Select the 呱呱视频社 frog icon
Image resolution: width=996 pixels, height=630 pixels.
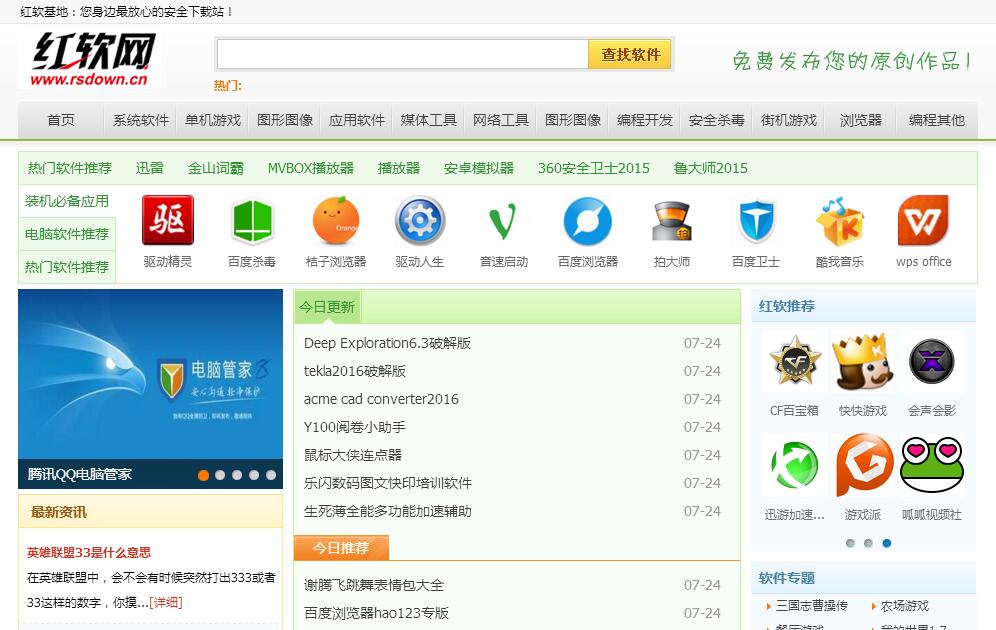point(931,465)
